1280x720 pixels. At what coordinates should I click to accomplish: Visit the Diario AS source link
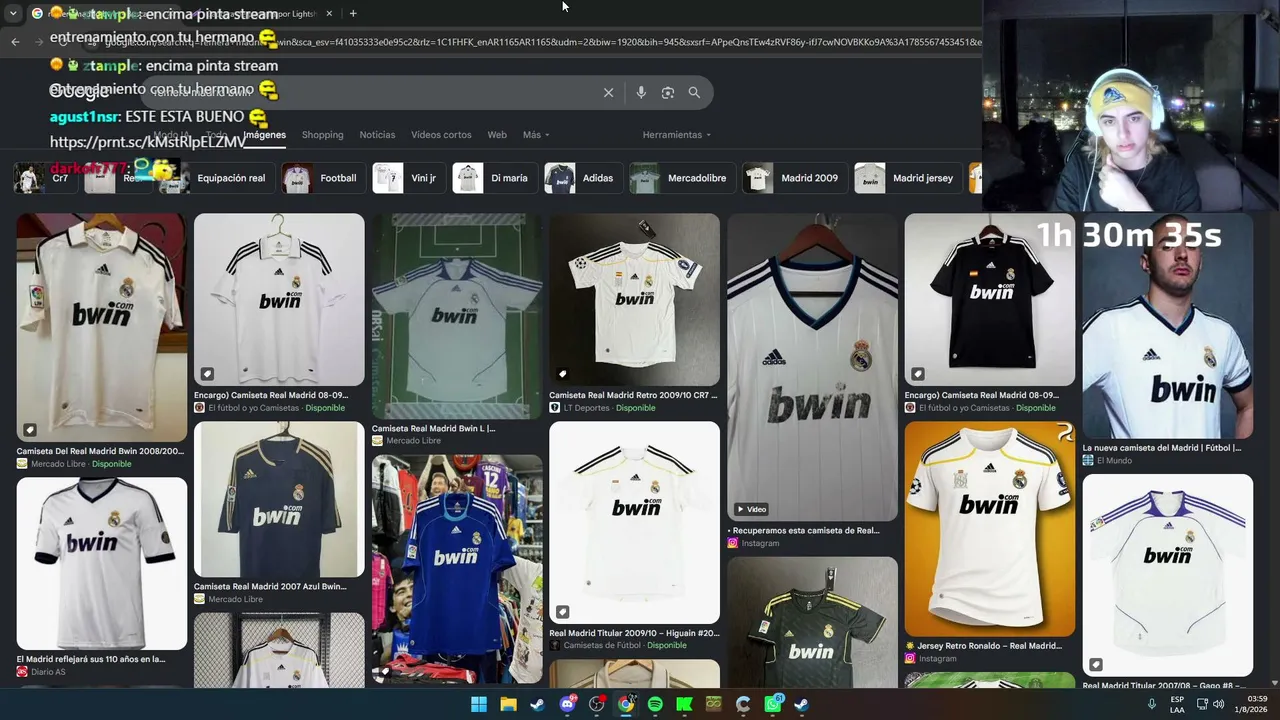point(41,672)
